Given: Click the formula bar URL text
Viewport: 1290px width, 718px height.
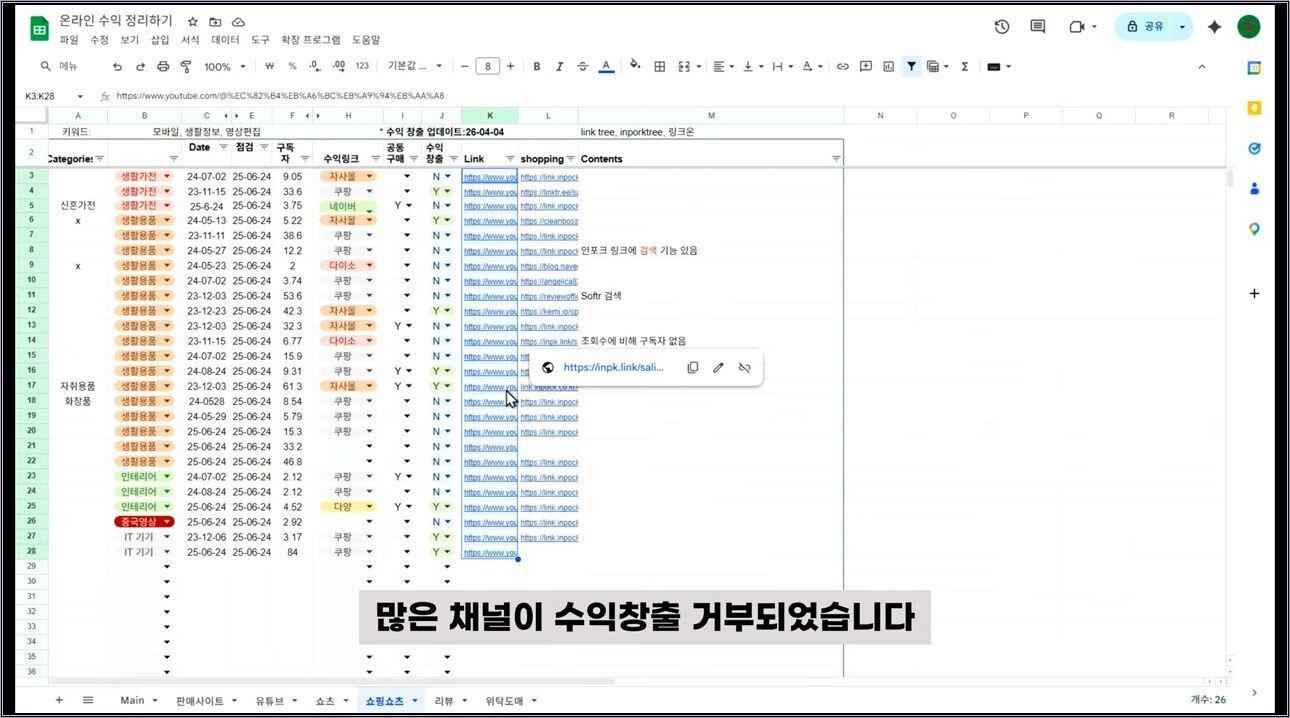Looking at the screenshot, I should (x=280, y=96).
